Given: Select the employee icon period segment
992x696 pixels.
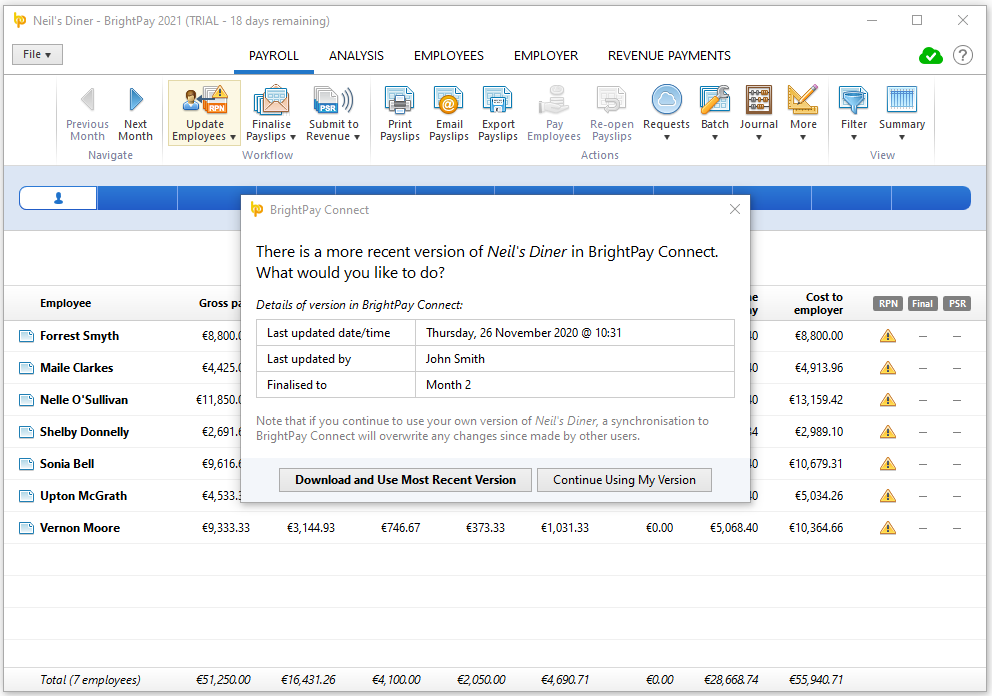Looking at the screenshot, I should coord(58,198).
